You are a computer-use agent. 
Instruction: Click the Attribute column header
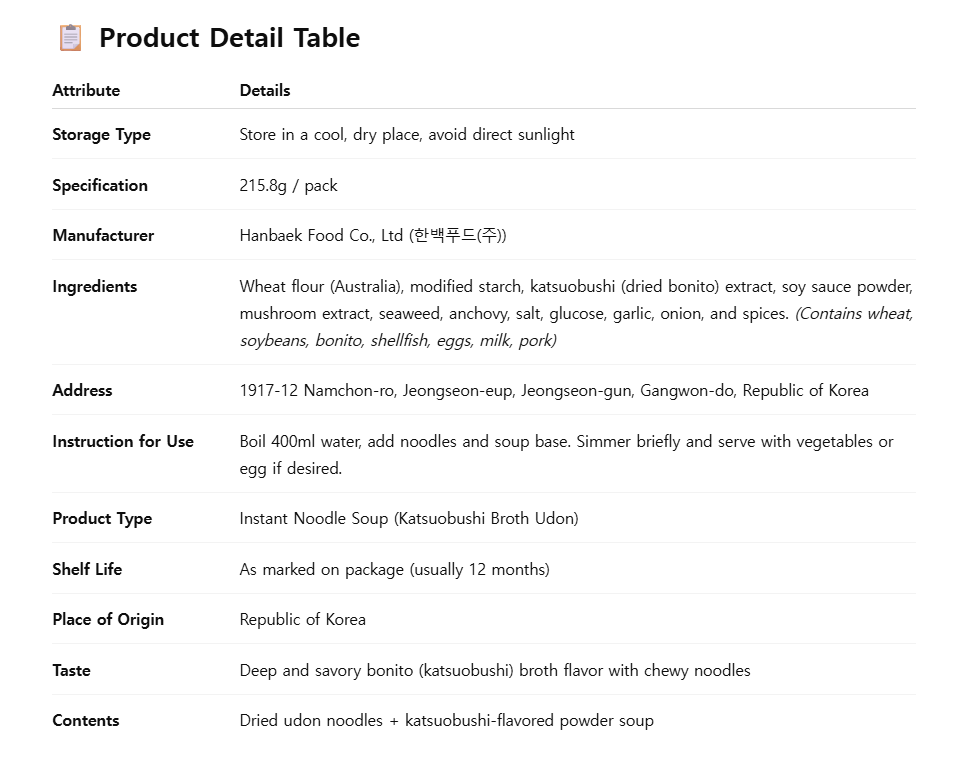(86, 90)
